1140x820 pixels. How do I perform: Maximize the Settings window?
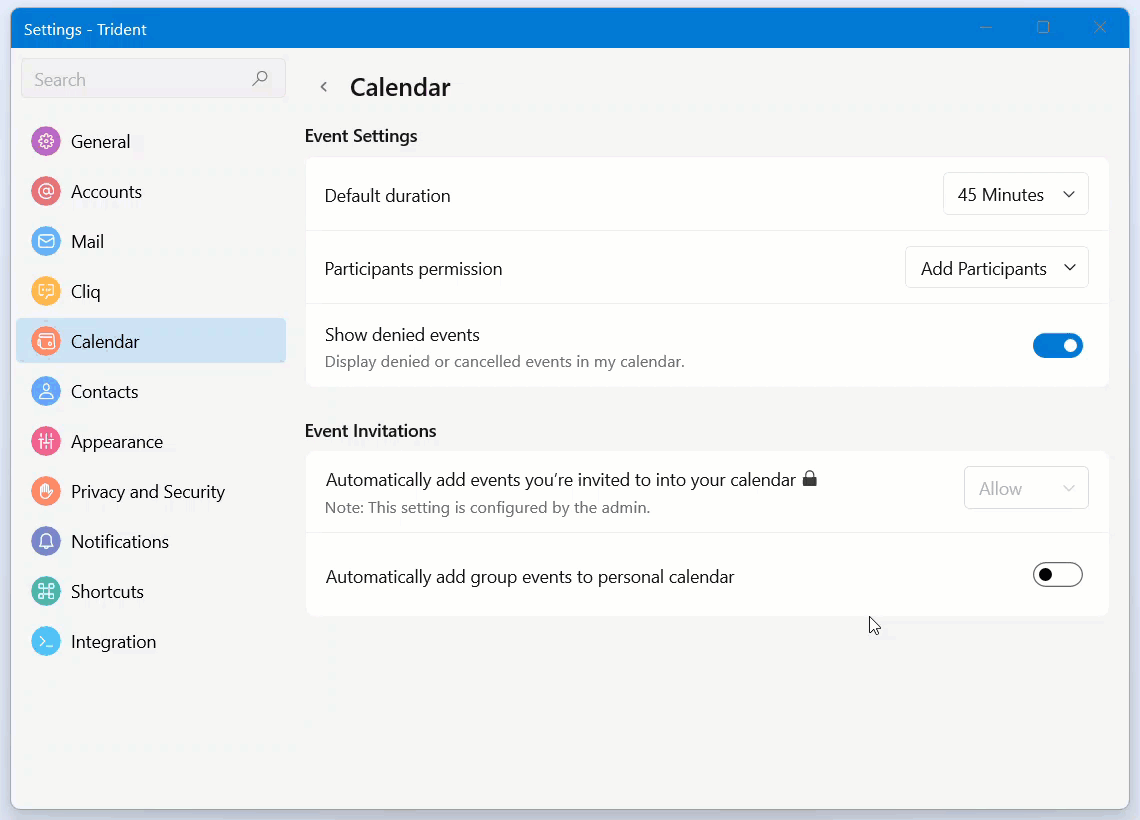(1043, 28)
